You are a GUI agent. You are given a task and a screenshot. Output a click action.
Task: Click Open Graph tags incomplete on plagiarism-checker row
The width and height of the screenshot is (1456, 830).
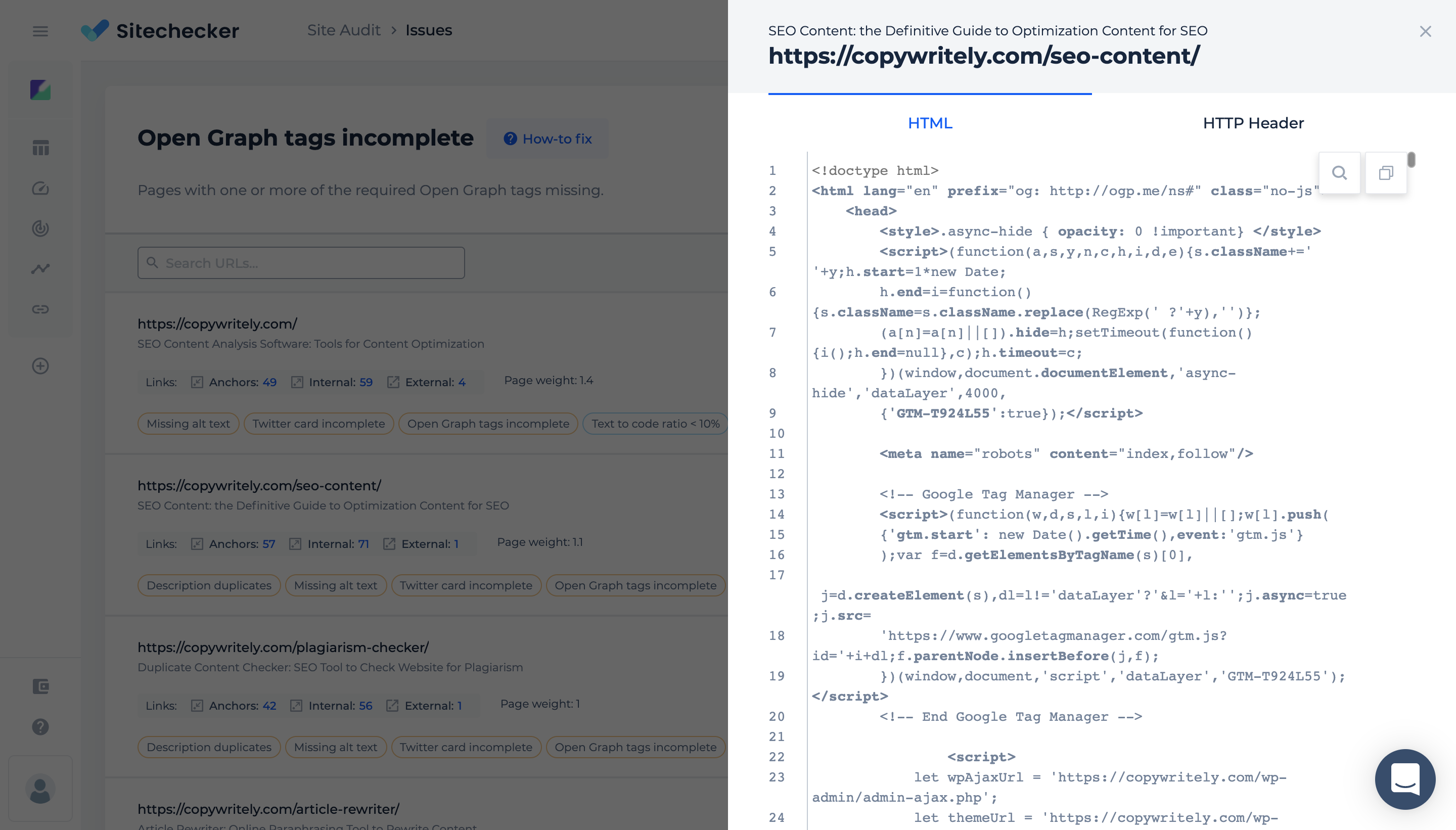(635, 747)
